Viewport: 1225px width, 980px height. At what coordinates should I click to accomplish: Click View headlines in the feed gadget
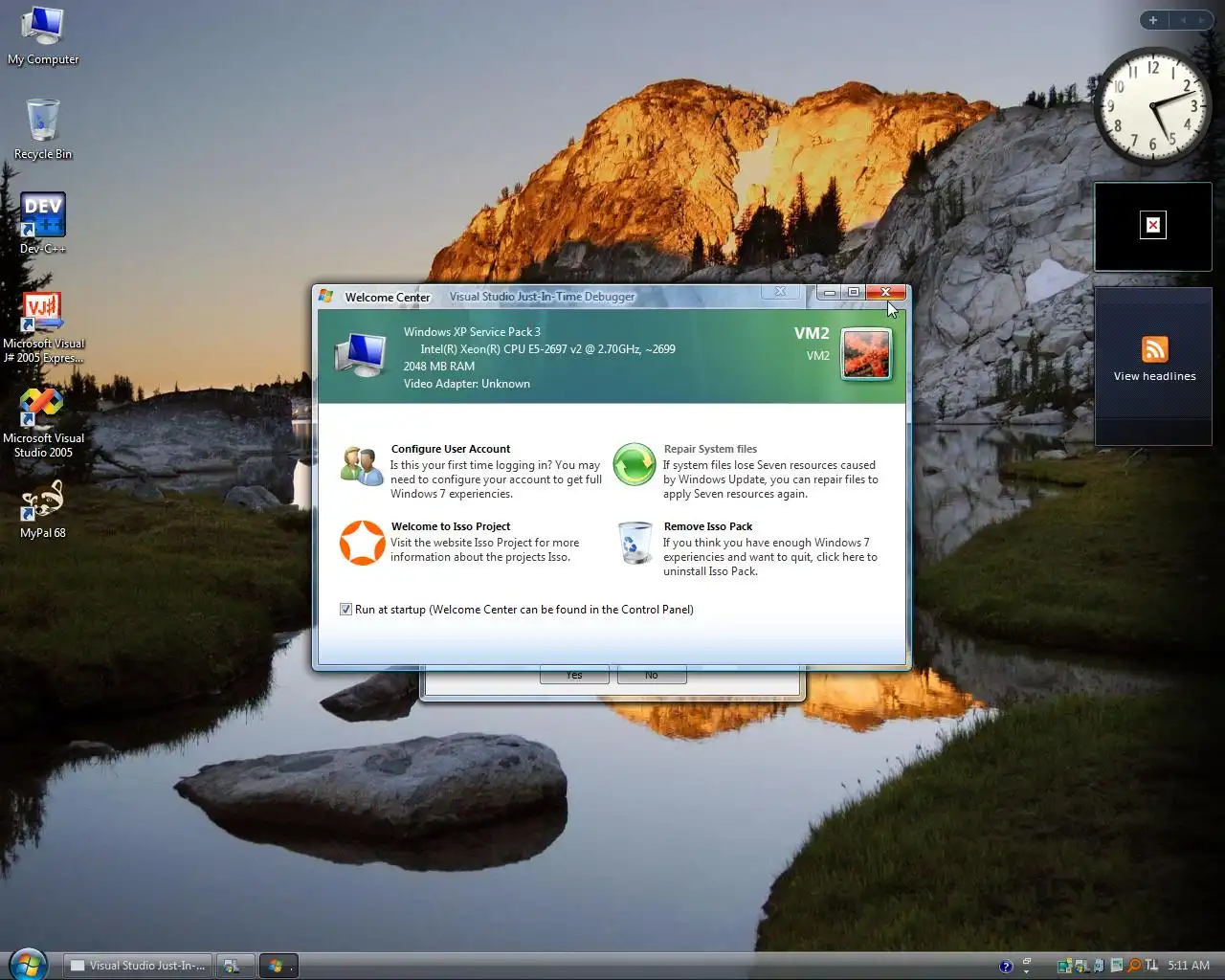point(1154,376)
